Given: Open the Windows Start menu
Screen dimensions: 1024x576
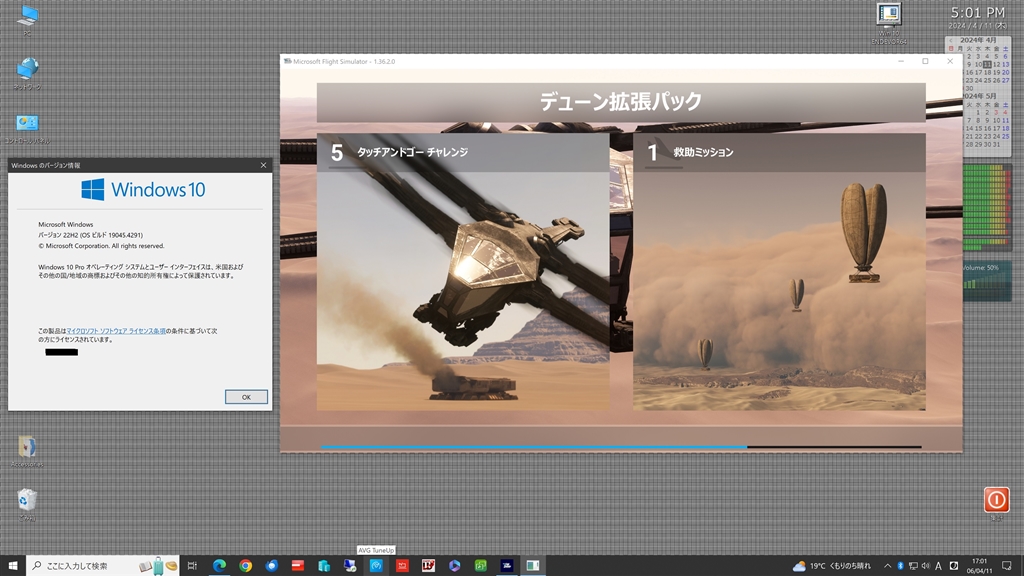Looking at the screenshot, I should coord(13,565).
